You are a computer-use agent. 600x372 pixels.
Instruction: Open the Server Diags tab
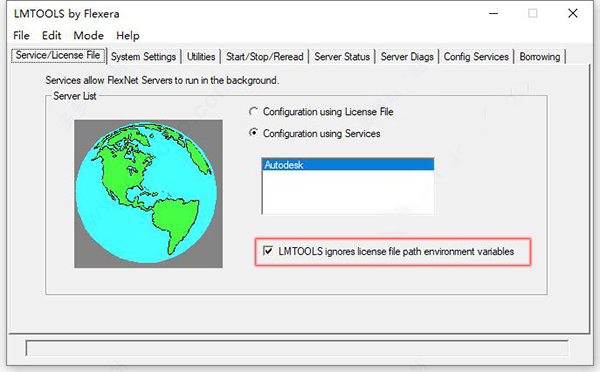point(407,57)
